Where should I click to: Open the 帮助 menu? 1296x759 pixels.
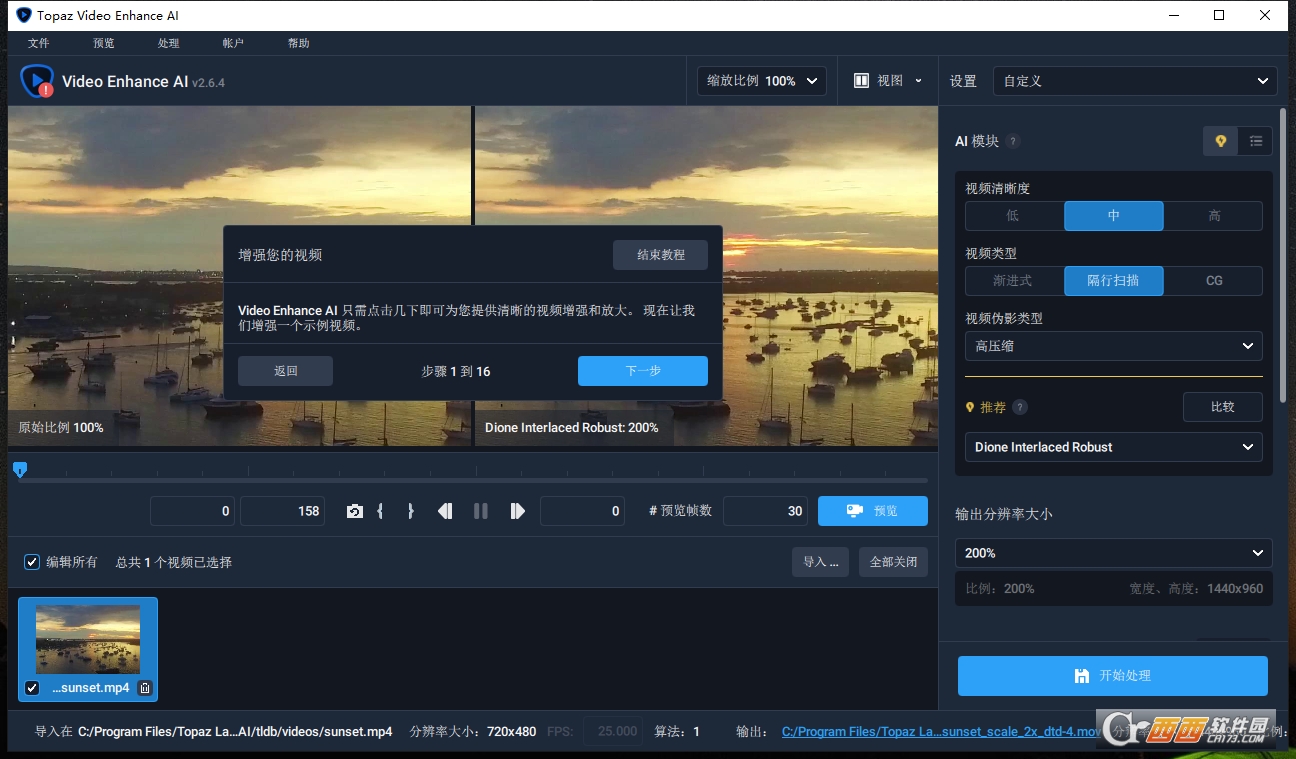299,43
